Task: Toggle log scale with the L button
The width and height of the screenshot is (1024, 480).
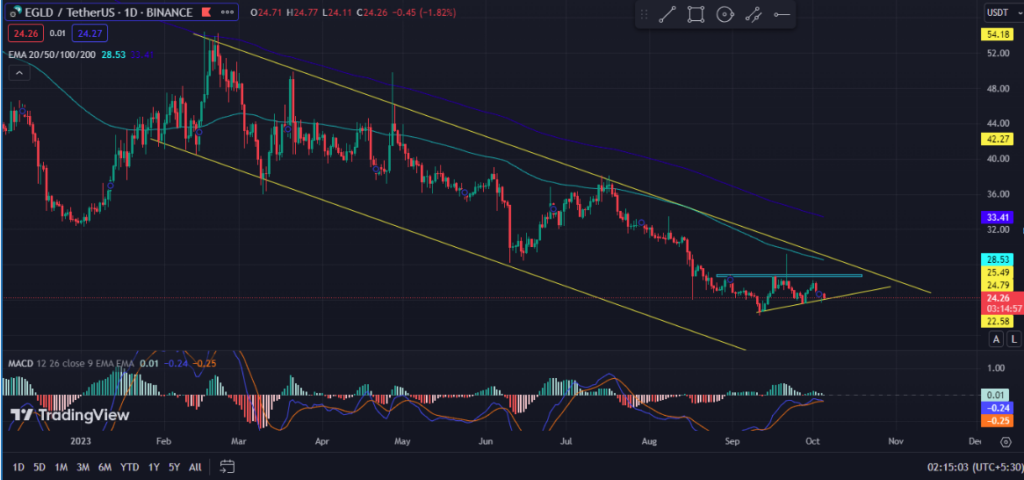Action: (1014, 339)
